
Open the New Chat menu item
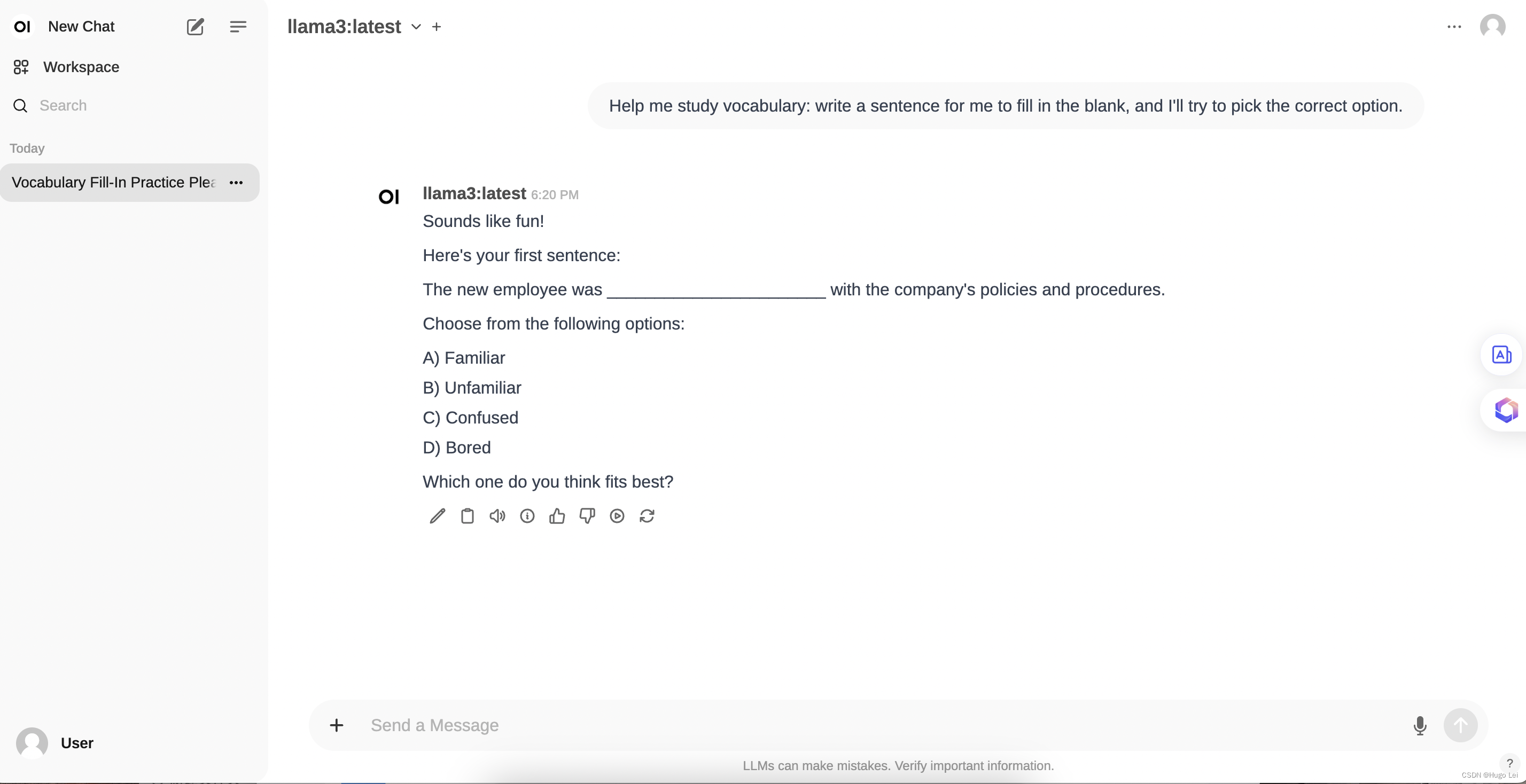82,26
